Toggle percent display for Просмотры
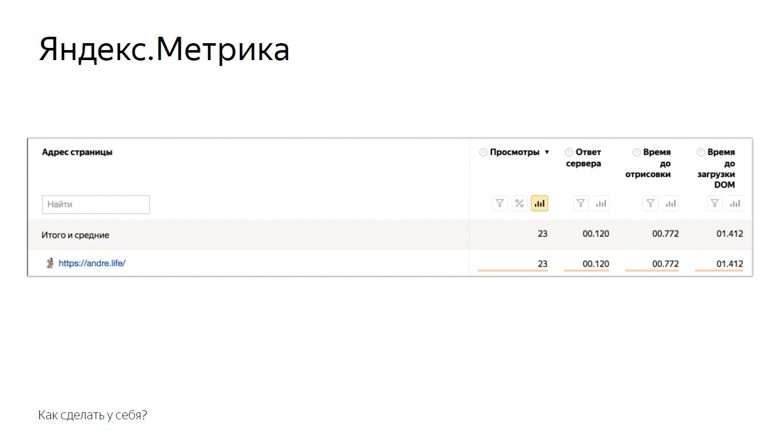Image resolution: width=780 pixels, height=439 pixels. point(519,204)
